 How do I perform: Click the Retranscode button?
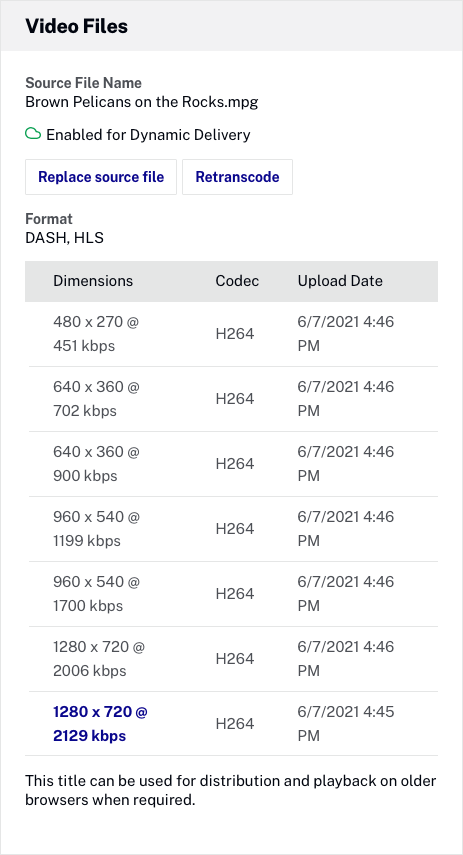click(x=237, y=177)
